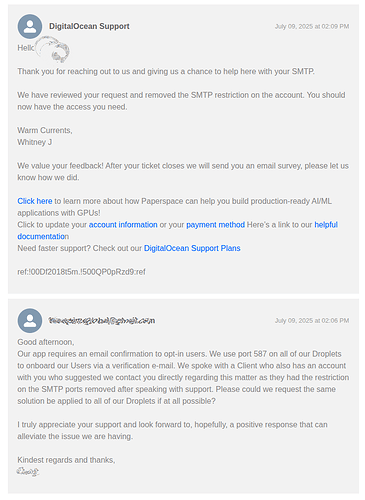Image resolution: width=365 pixels, height=500 pixels.
Task: Click the July 09 02:06 PM timestamp
Action: click(x=312, y=320)
